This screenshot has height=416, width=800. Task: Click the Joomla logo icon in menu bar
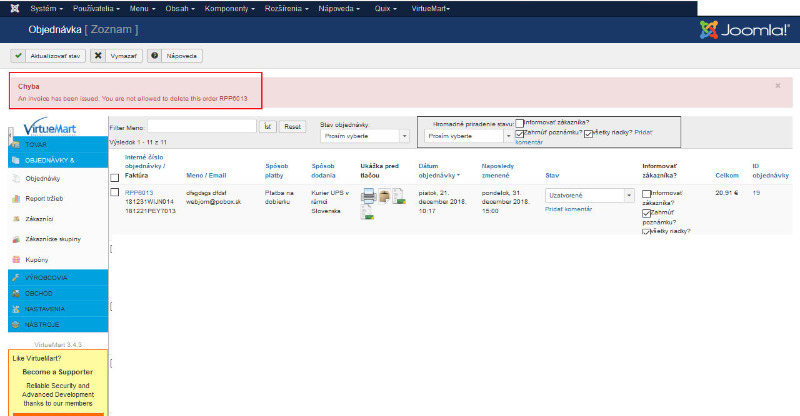pyautogui.click(x=15, y=9)
